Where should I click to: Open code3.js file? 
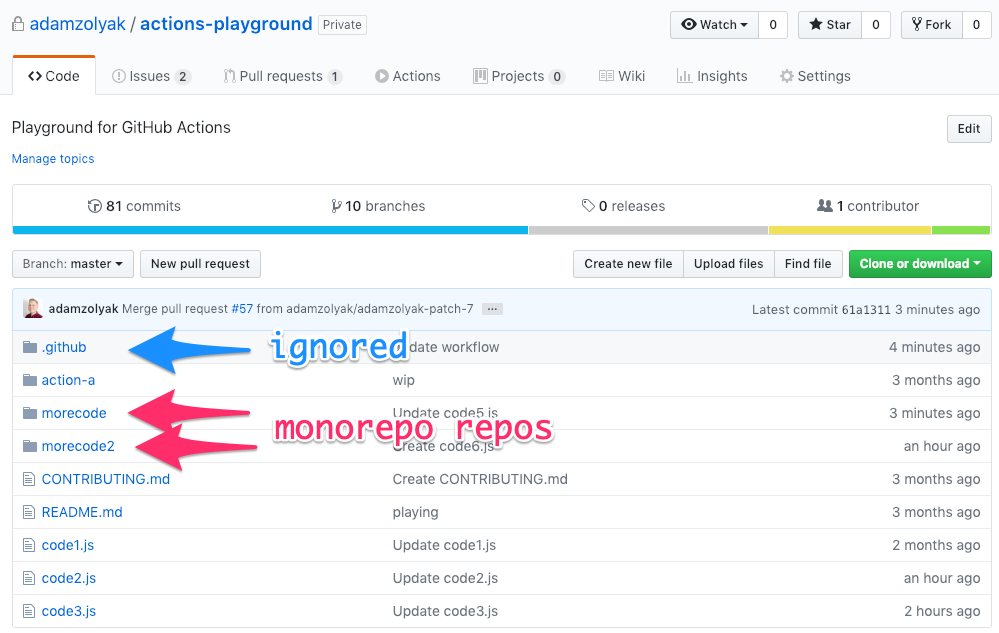click(69, 611)
